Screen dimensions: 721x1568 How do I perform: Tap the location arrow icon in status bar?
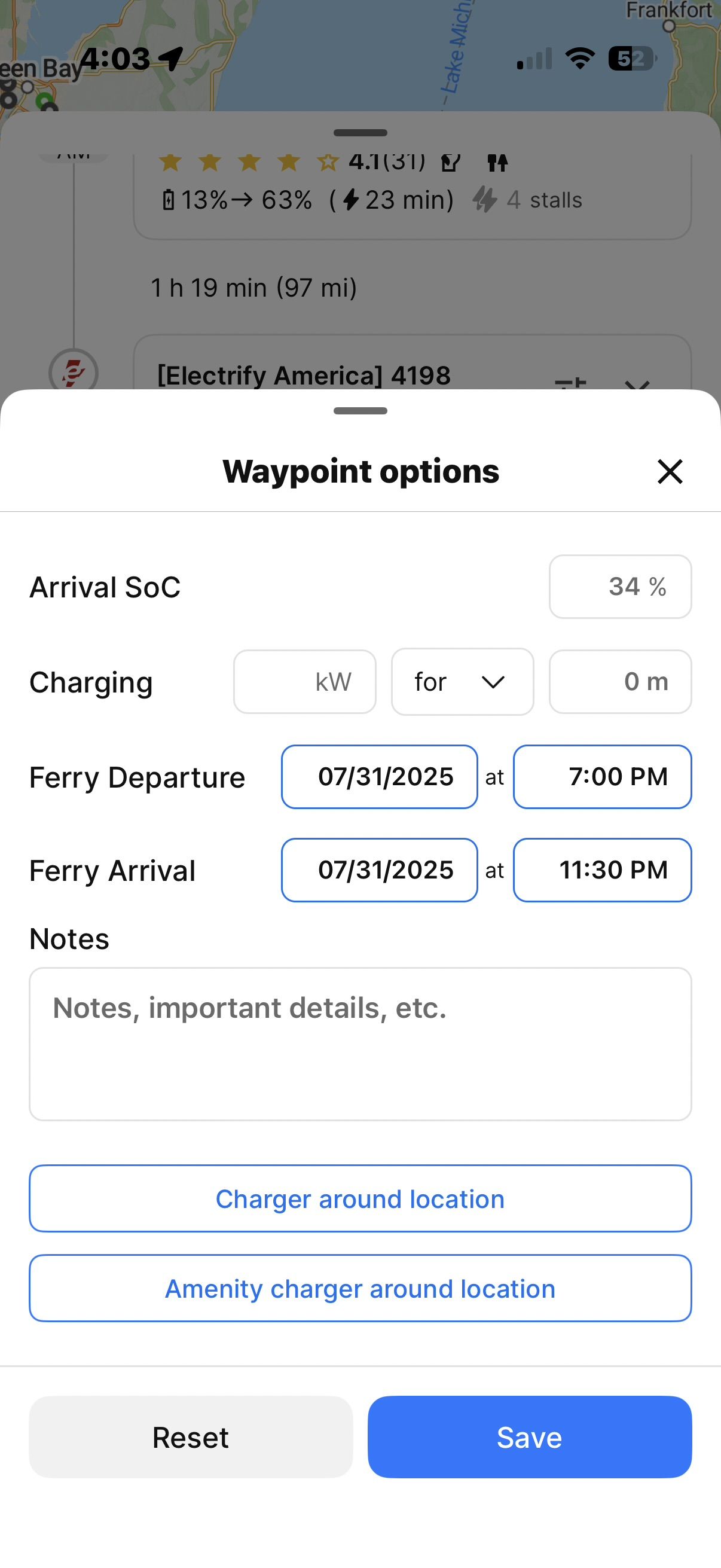coord(171,59)
